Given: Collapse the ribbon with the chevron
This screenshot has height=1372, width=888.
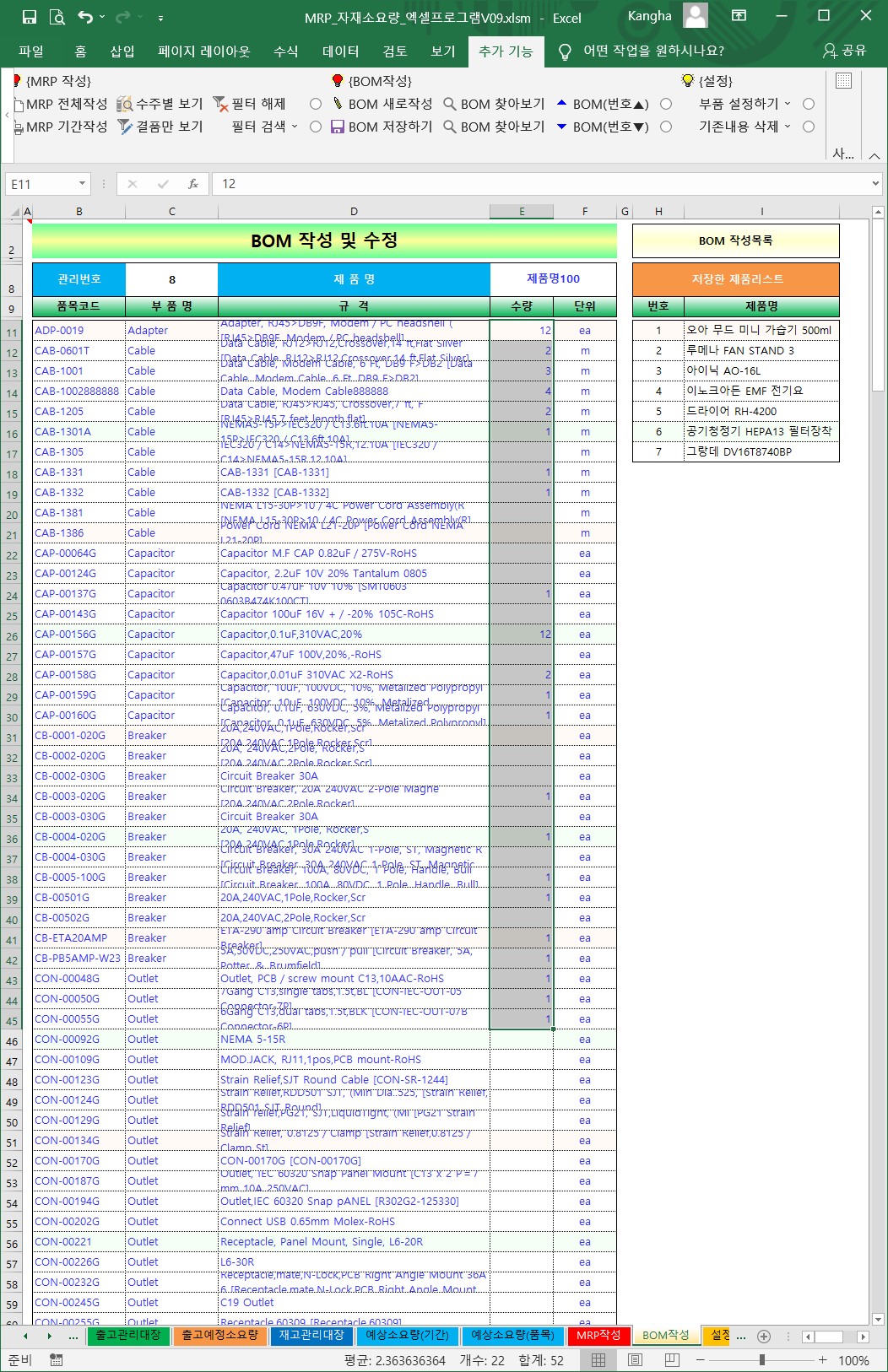Looking at the screenshot, I should coord(874,156).
